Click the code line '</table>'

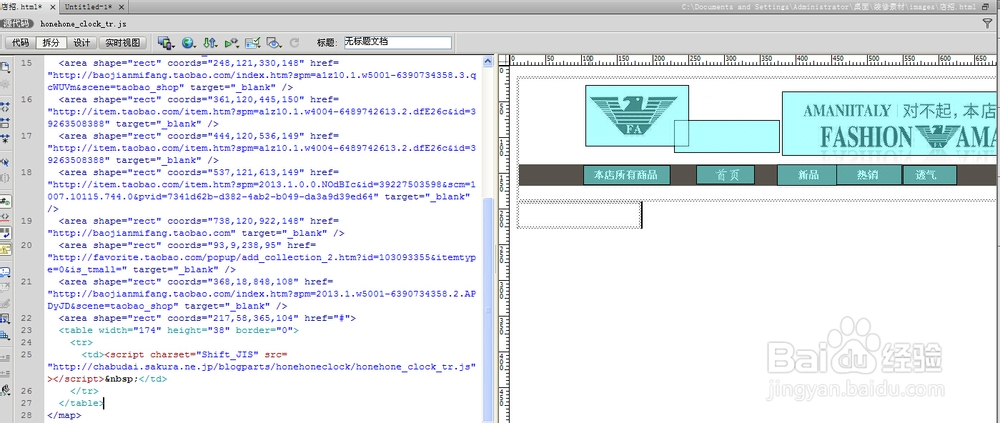tap(79, 403)
